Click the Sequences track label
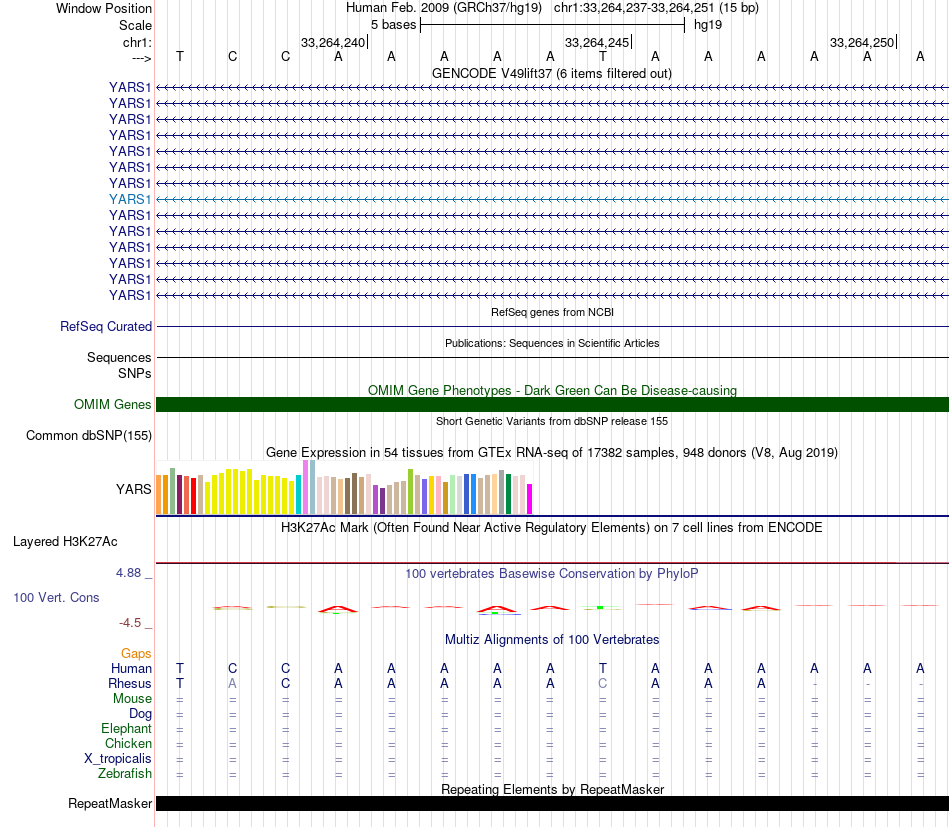 (119, 357)
